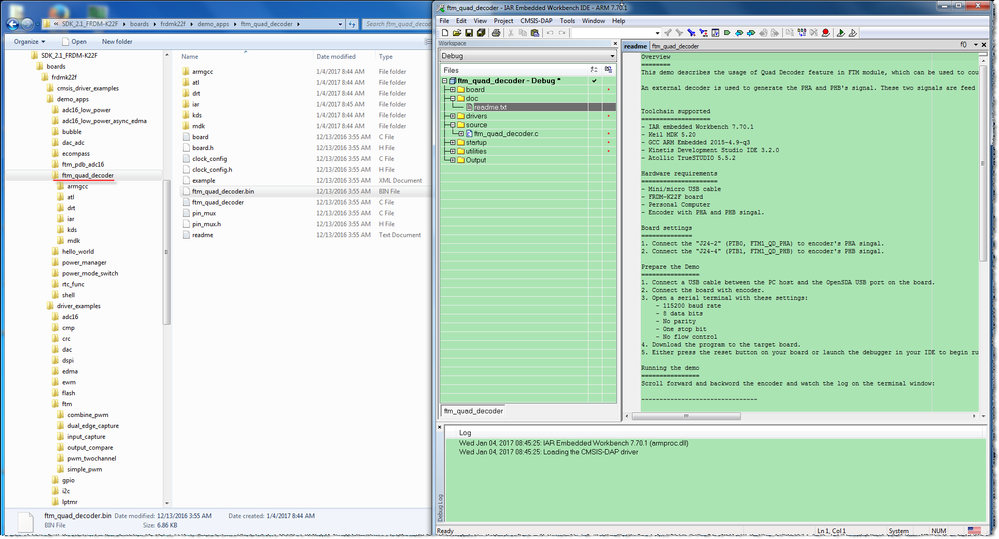This screenshot has width=999, height=539.
Task: Expand ftm_quad_decoder.c node in Workspace tree
Action: 461,134
